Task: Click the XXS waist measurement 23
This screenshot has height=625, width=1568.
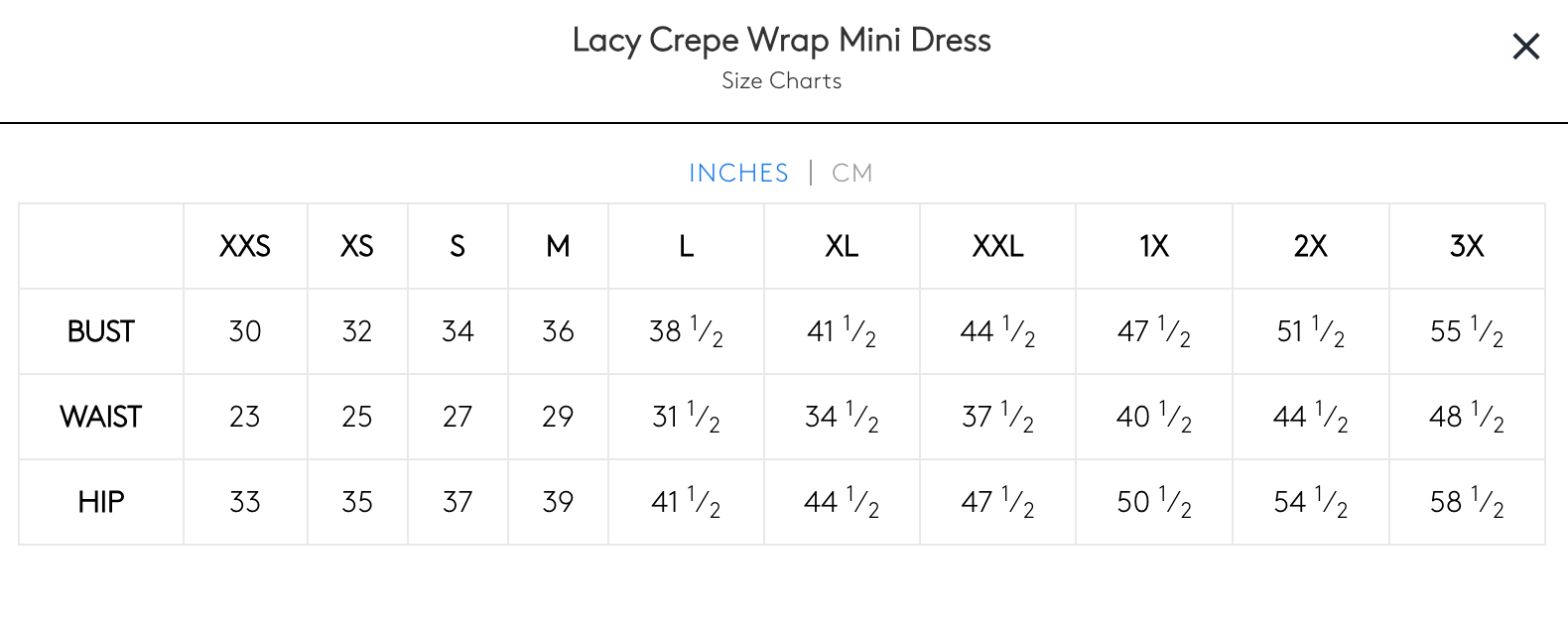Action: coord(245,417)
